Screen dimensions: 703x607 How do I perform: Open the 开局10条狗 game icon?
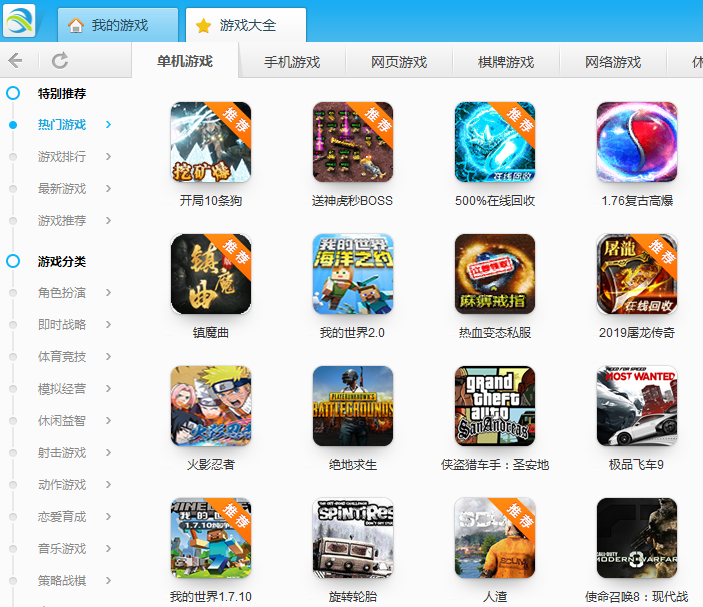tap(211, 142)
